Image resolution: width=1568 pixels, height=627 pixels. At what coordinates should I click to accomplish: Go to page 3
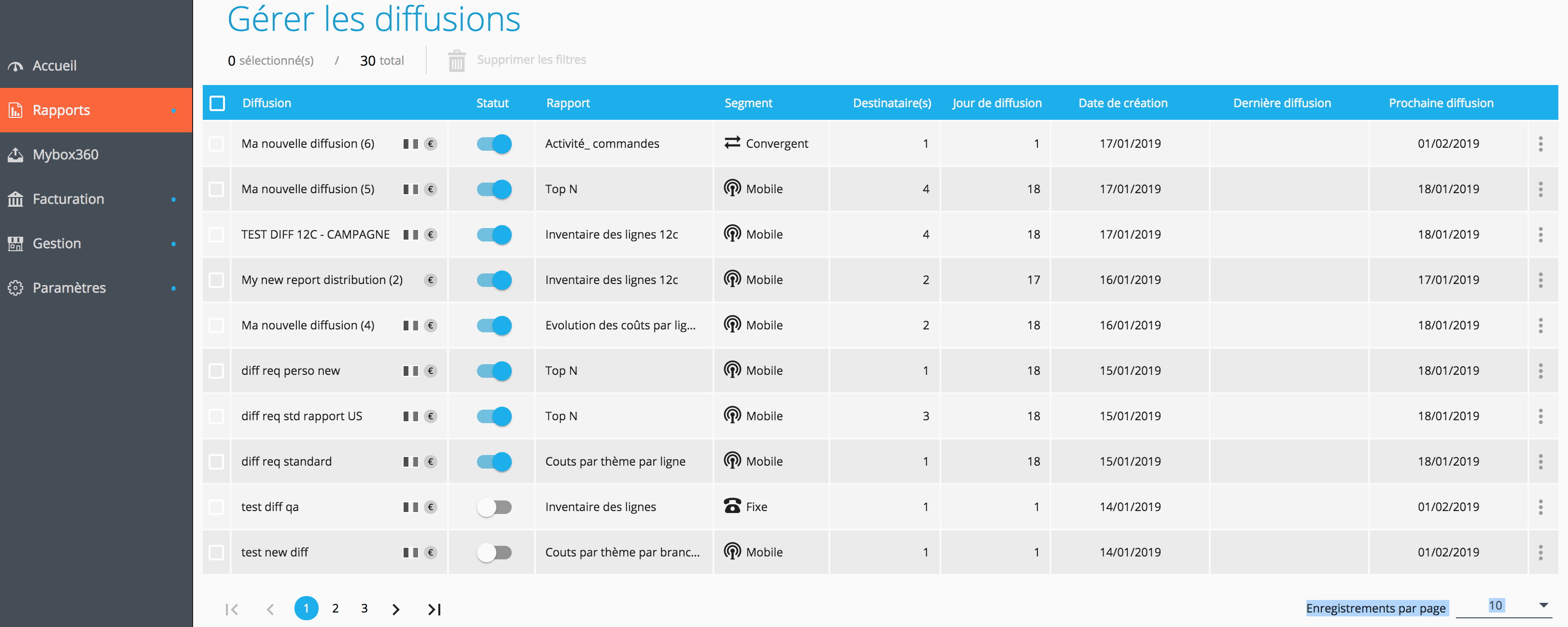click(364, 608)
